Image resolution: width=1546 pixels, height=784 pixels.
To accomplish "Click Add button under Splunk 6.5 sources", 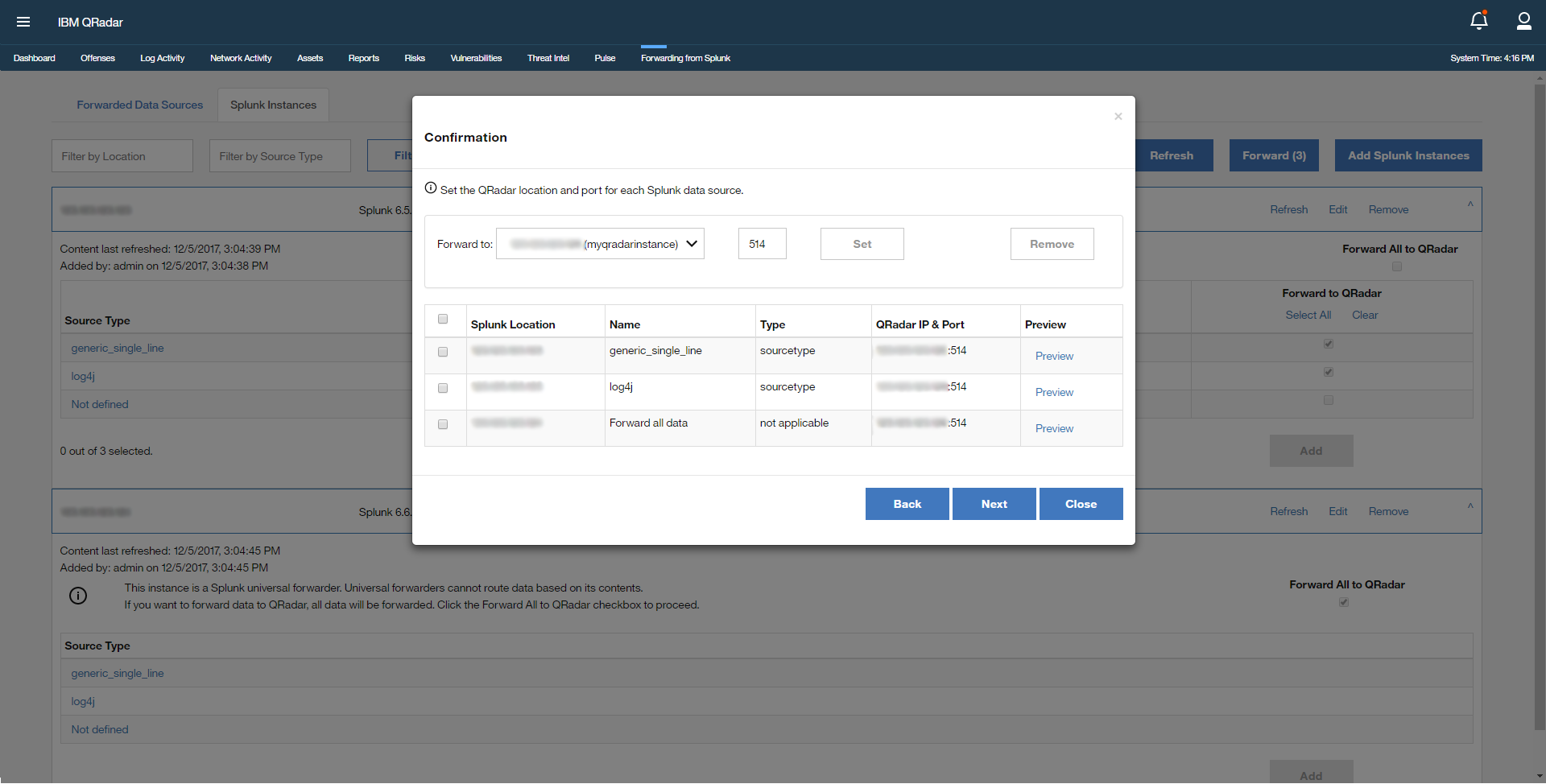I will 1312,451.
